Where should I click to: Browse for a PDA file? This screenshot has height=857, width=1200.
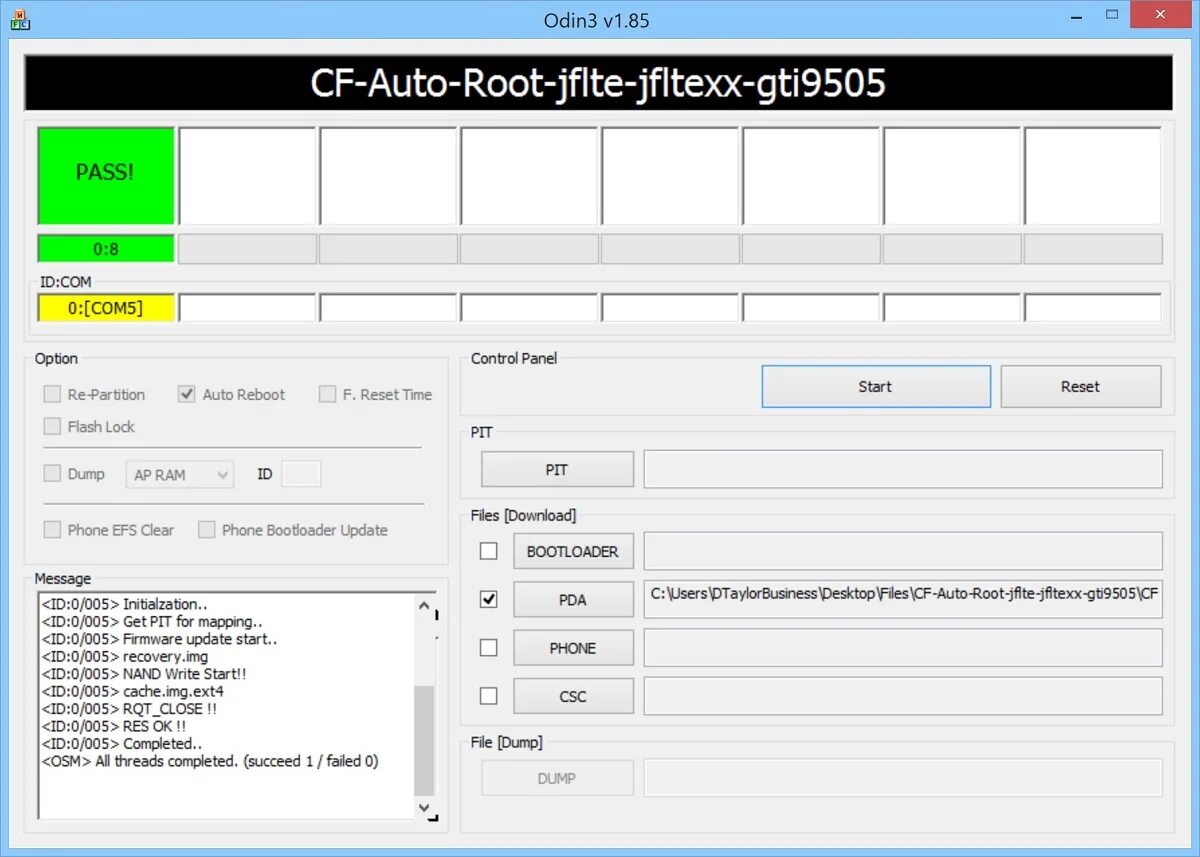pos(573,600)
